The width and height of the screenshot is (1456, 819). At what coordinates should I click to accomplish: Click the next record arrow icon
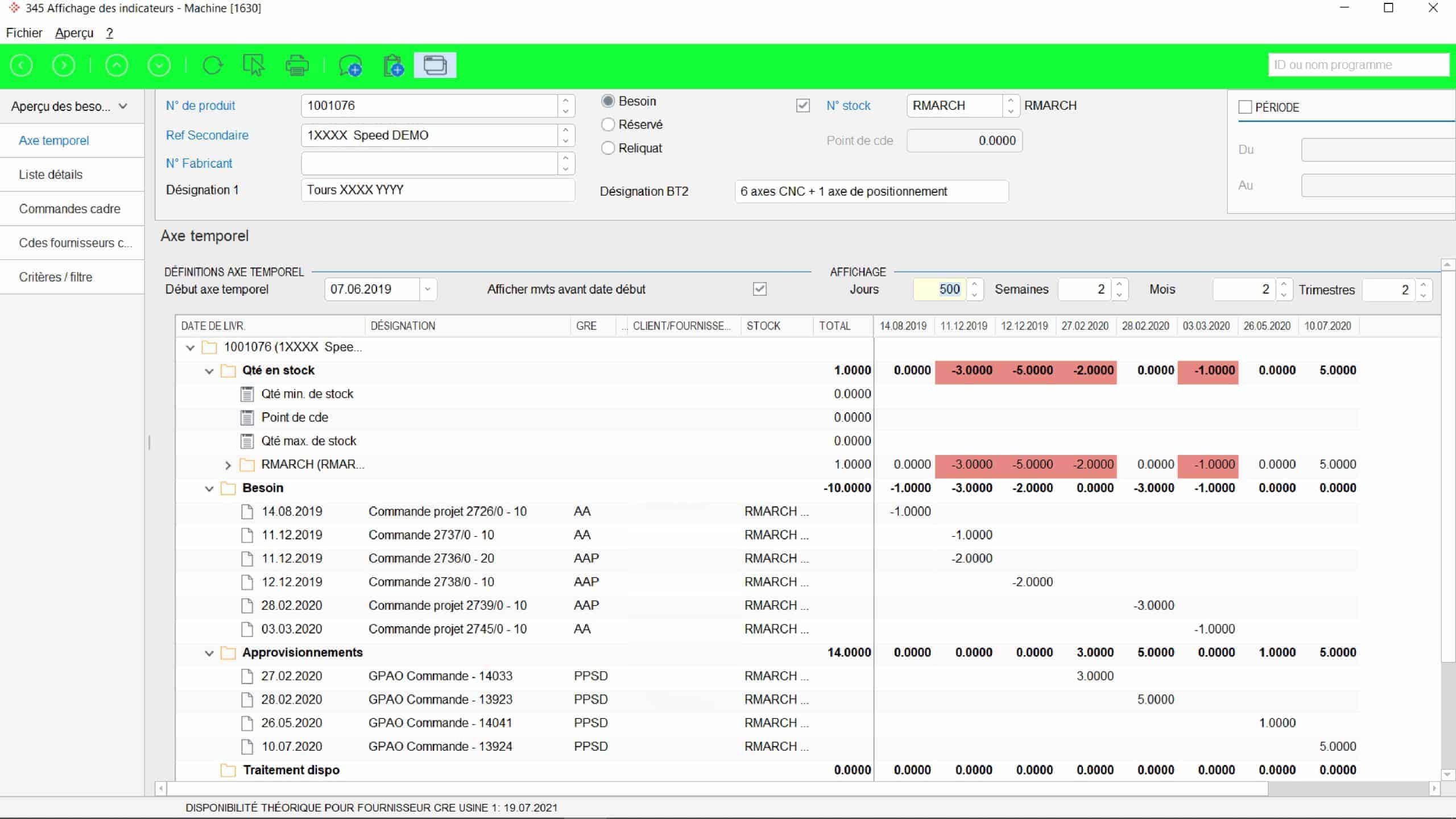point(64,65)
